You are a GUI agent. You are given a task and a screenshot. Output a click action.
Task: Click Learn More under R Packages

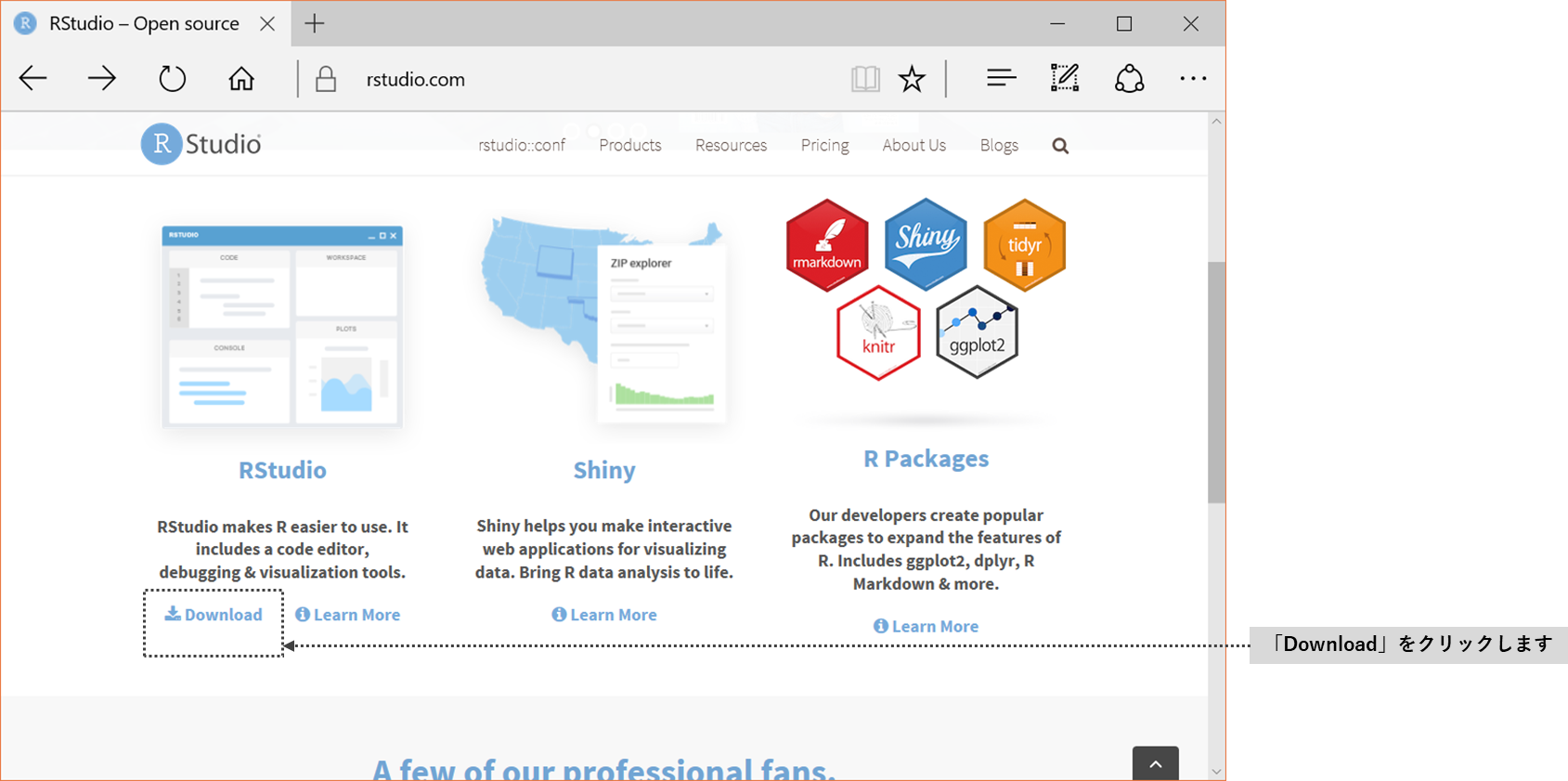[926, 627]
